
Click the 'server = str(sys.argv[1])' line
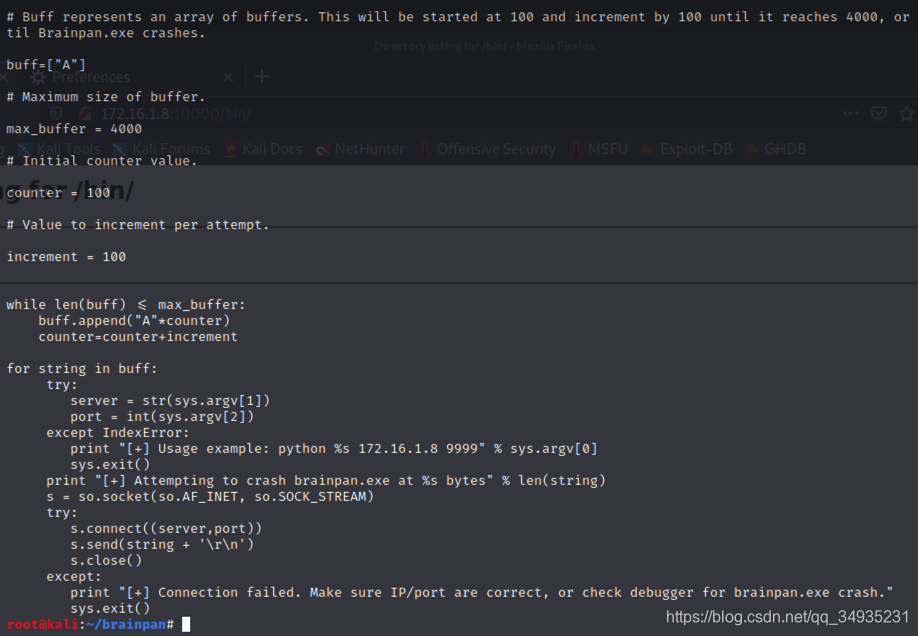click(170, 401)
